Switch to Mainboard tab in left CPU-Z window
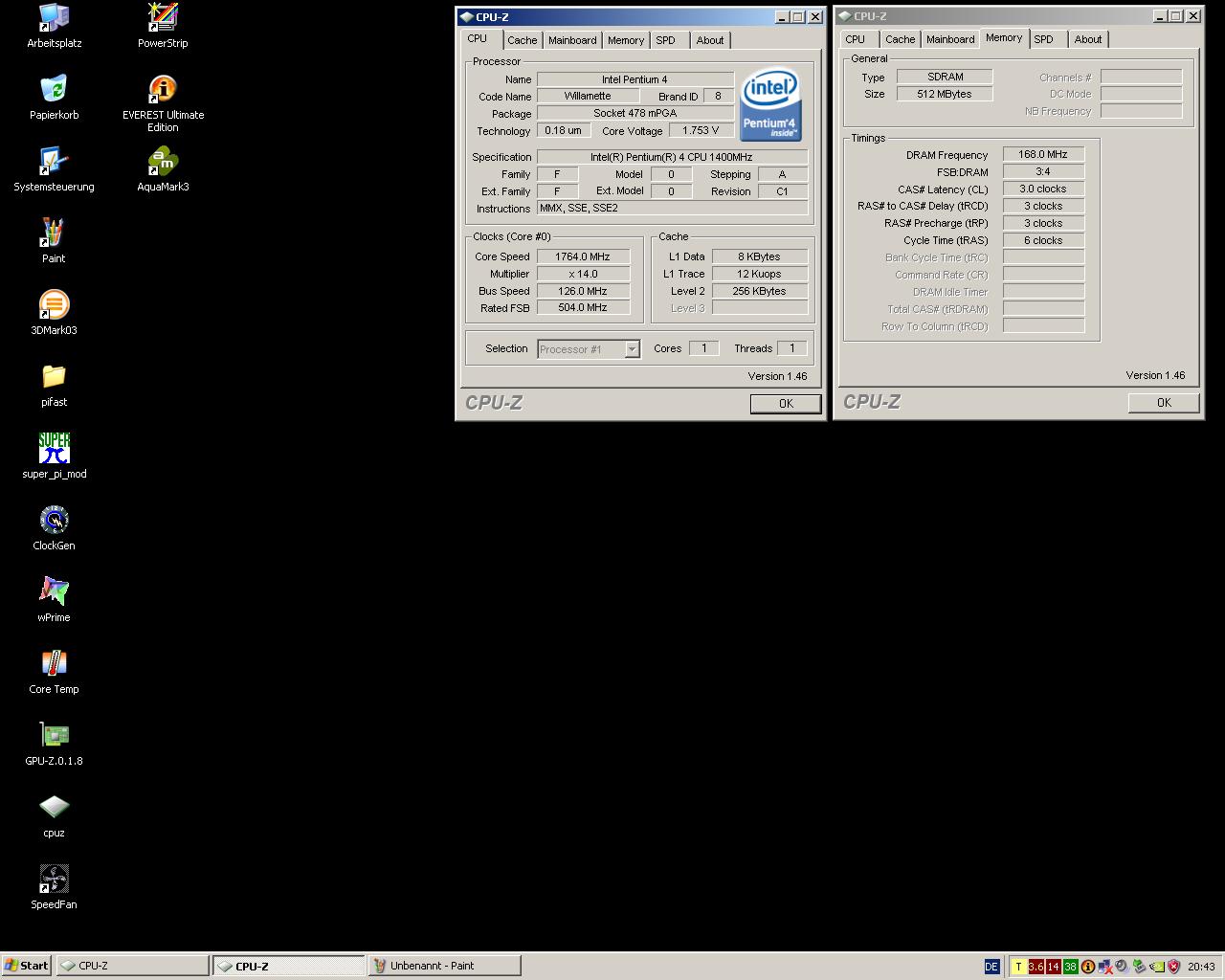1225x980 pixels. click(x=572, y=40)
